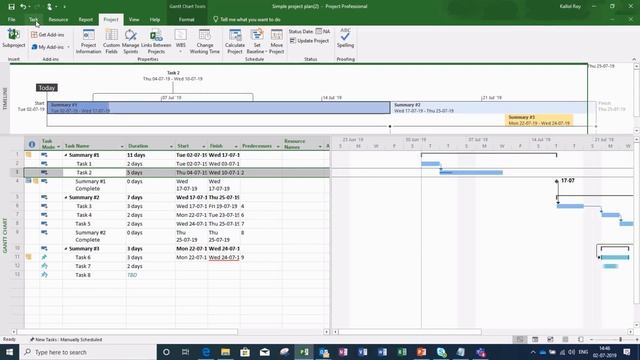The width and height of the screenshot is (640, 360).
Task: Open Duration column filter dropdown
Action: pyautogui.click(x=171, y=147)
